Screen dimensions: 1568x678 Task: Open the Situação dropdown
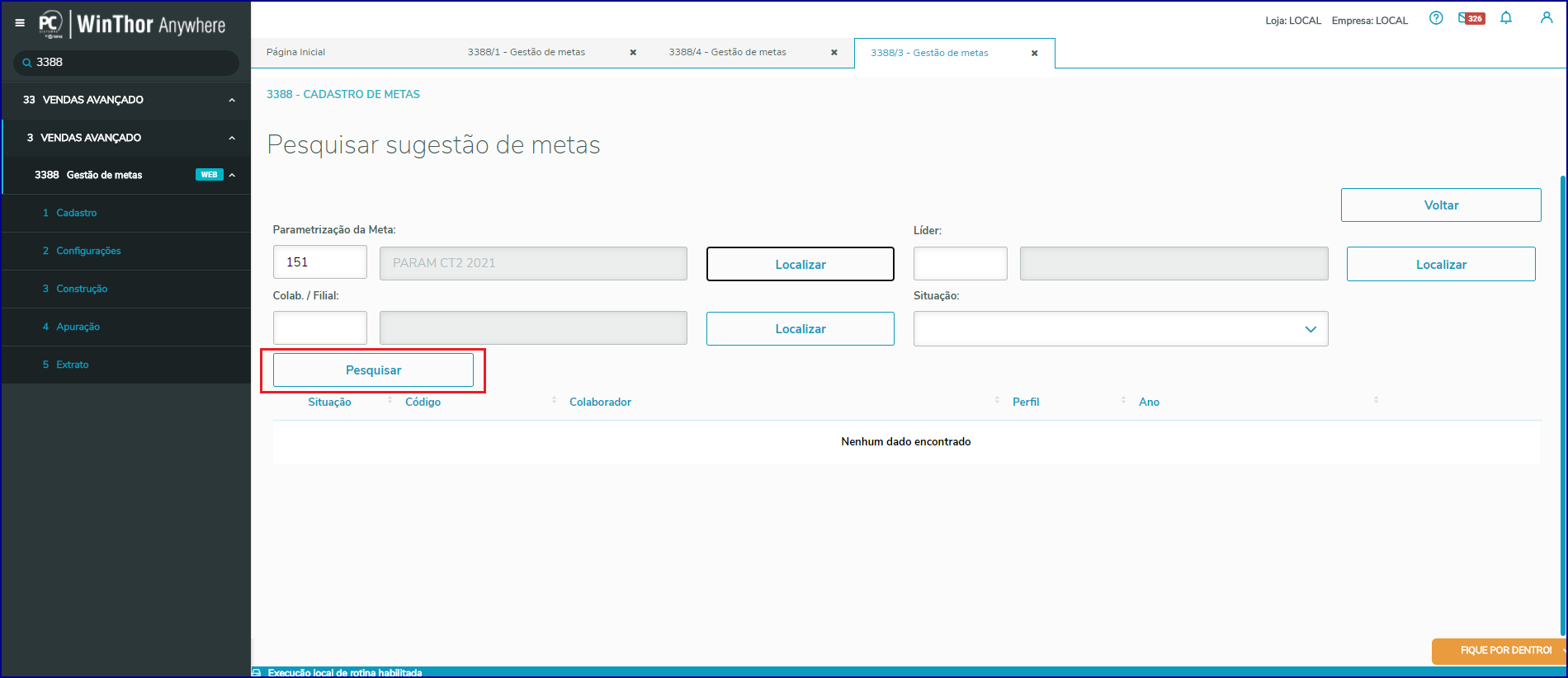pos(1121,328)
